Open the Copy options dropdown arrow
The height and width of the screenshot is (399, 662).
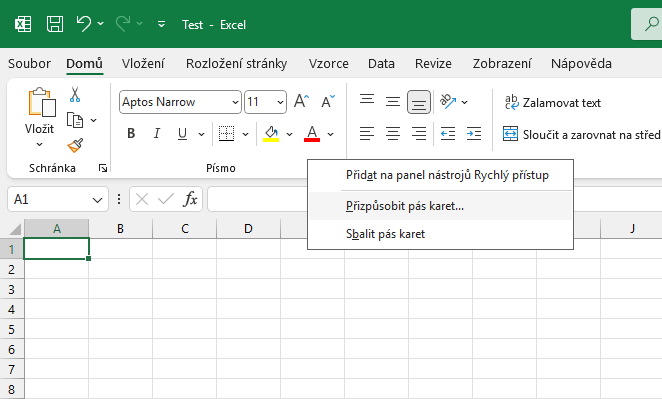94,120
